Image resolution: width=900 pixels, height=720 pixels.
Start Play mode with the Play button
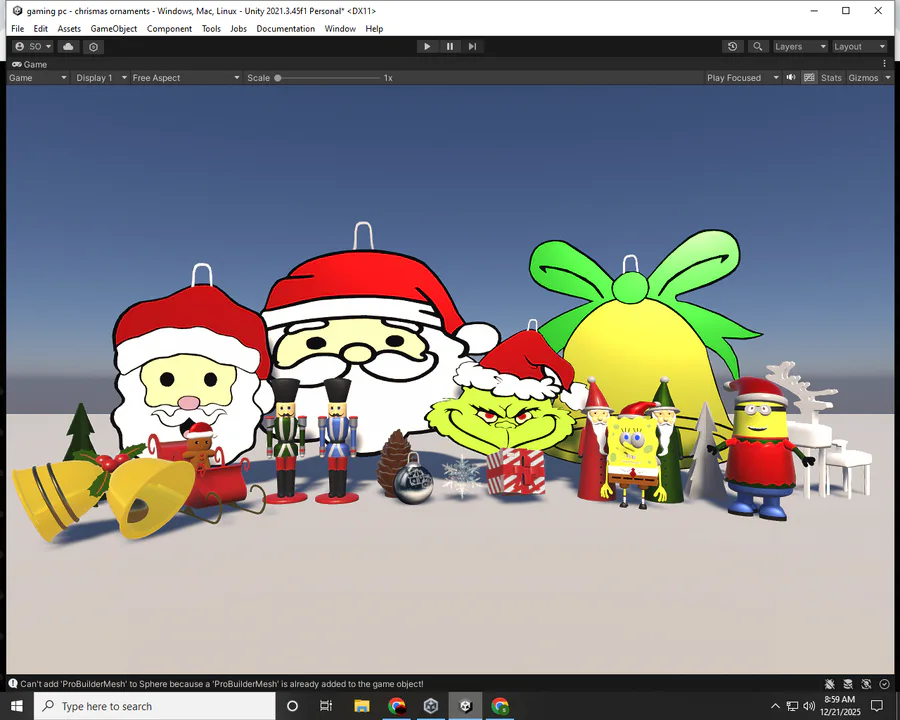(427, 47)
